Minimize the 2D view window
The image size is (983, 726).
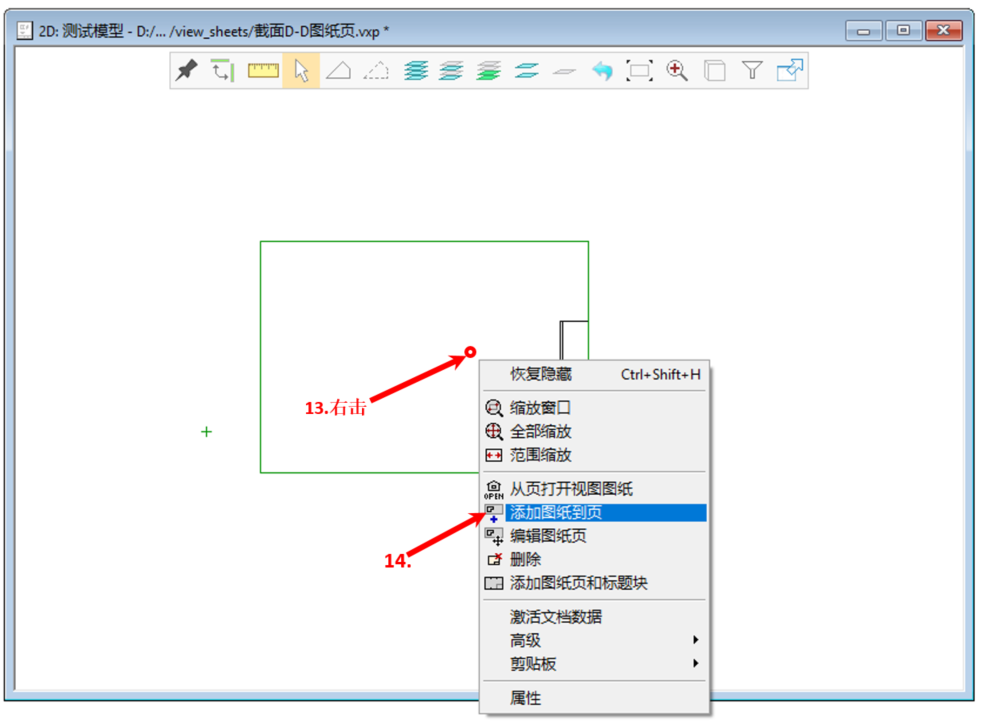coord(863,30)
